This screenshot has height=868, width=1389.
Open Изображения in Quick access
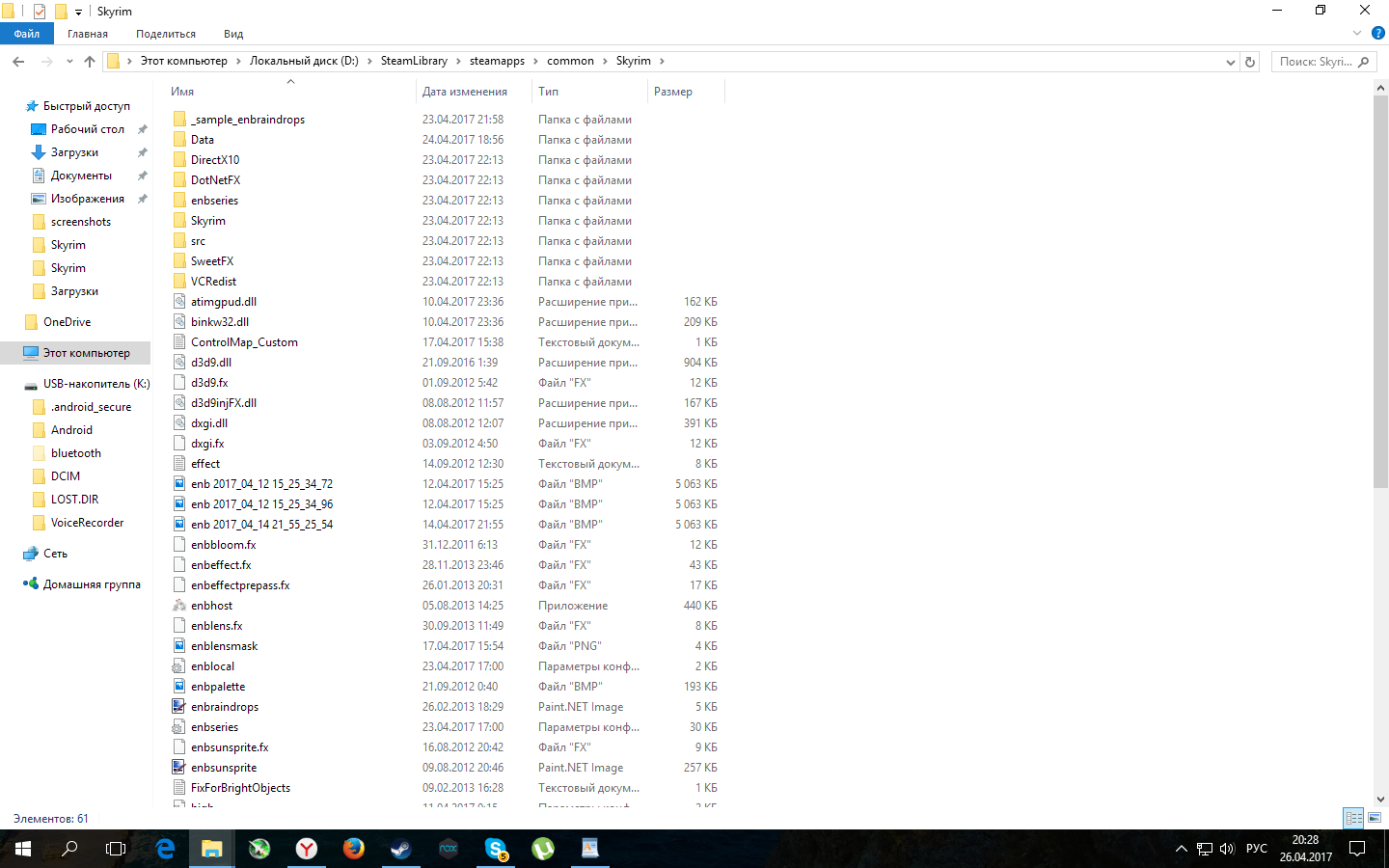87,199
